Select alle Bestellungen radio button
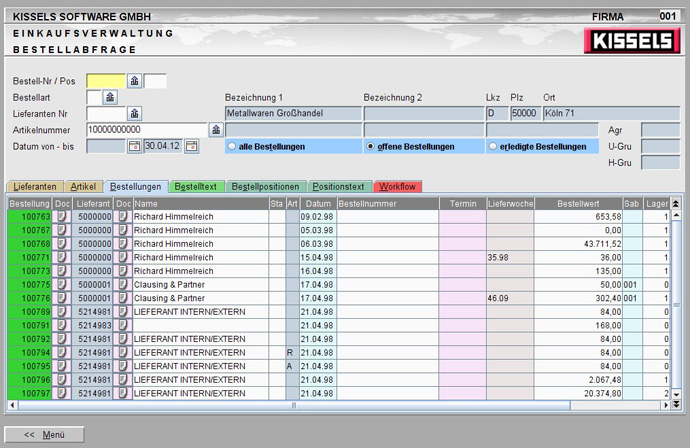This screenshot has height=448, width=690. [232, 147]
